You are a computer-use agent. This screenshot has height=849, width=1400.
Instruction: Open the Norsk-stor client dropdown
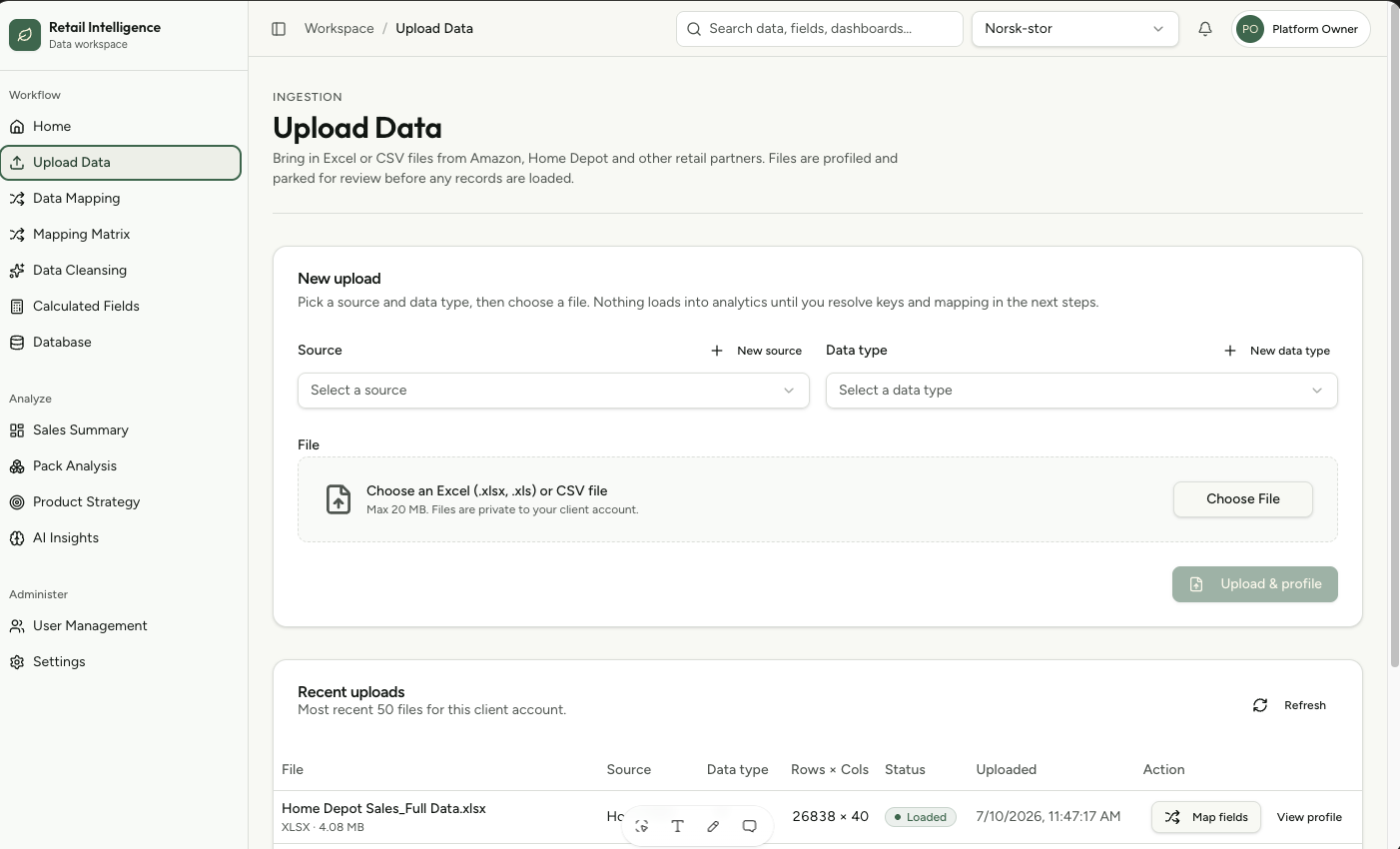[x=1074, y=29]
